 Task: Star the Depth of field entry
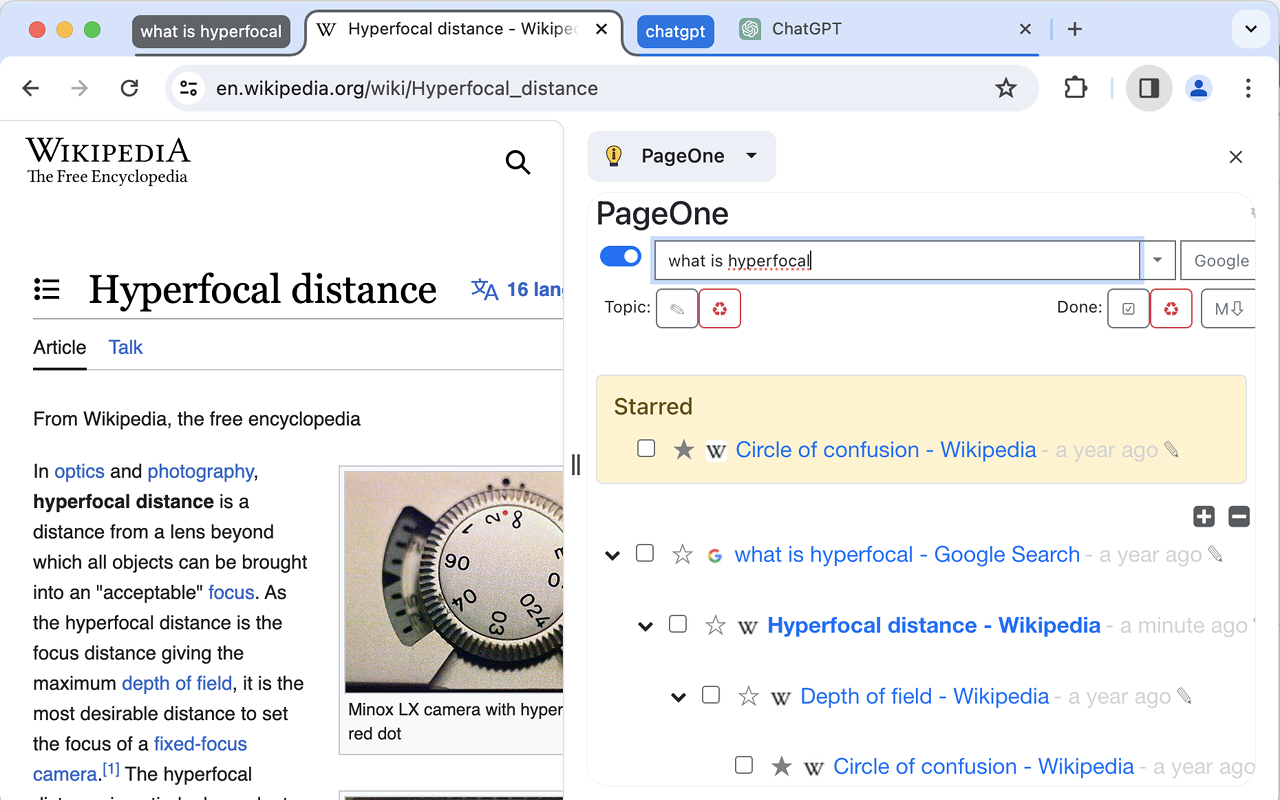point(748,696)
